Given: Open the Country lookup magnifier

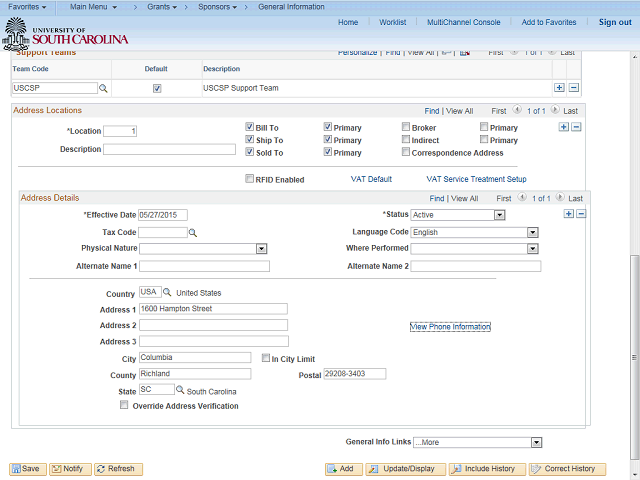Looking at the screenshot, I should pos(168,293).
